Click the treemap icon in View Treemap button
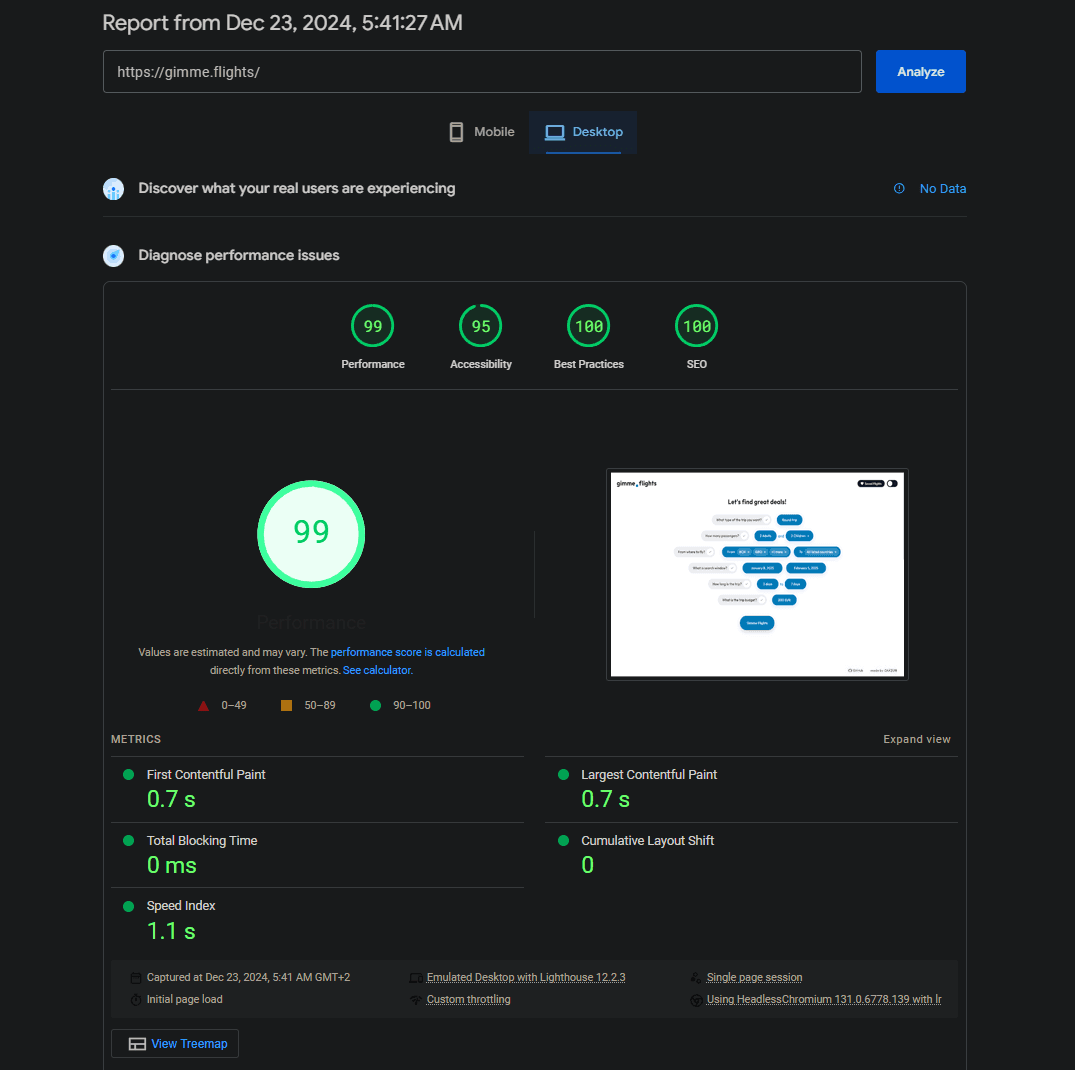This screenshot has height=1070, width=1075. pos(138,1044)
